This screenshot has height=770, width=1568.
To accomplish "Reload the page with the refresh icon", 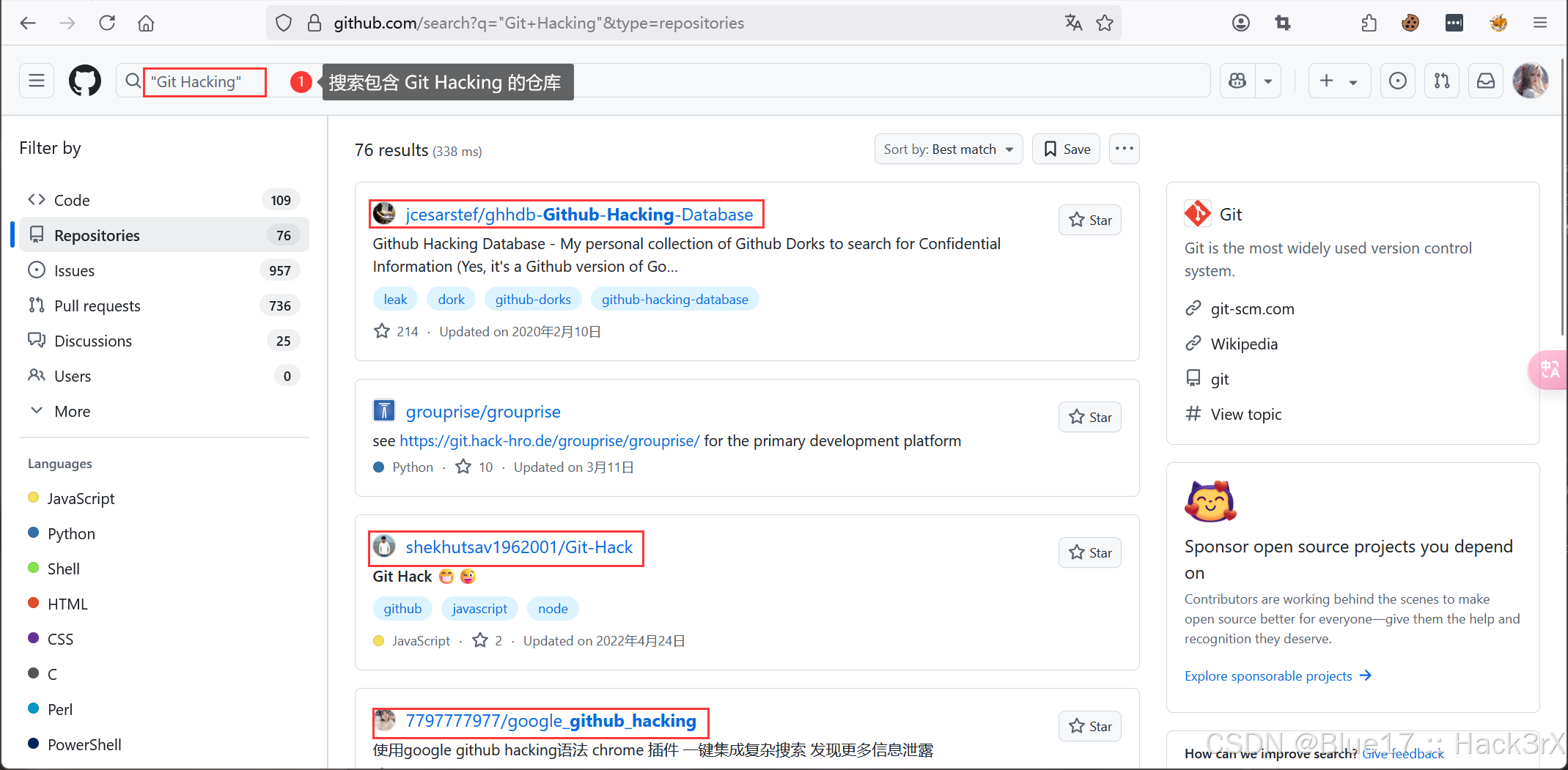I will click(x=107, y=23).
